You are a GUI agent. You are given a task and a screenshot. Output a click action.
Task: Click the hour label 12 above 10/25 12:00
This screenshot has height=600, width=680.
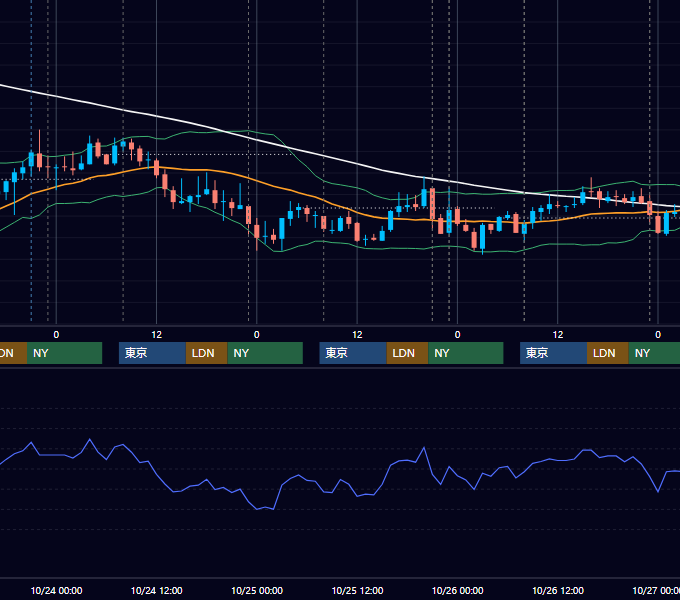(357, 335)
